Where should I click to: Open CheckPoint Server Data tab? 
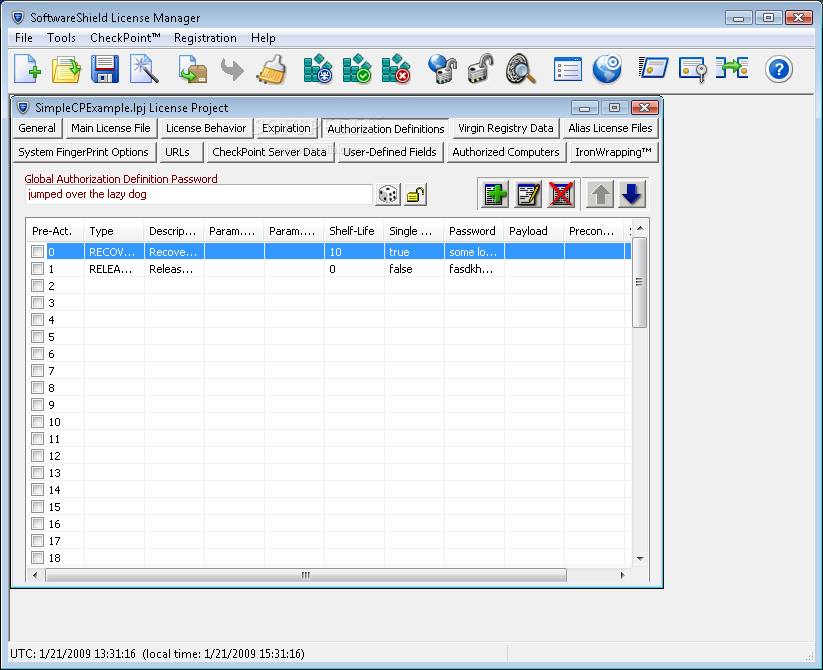pyautogui.click(x=269, y=152)
